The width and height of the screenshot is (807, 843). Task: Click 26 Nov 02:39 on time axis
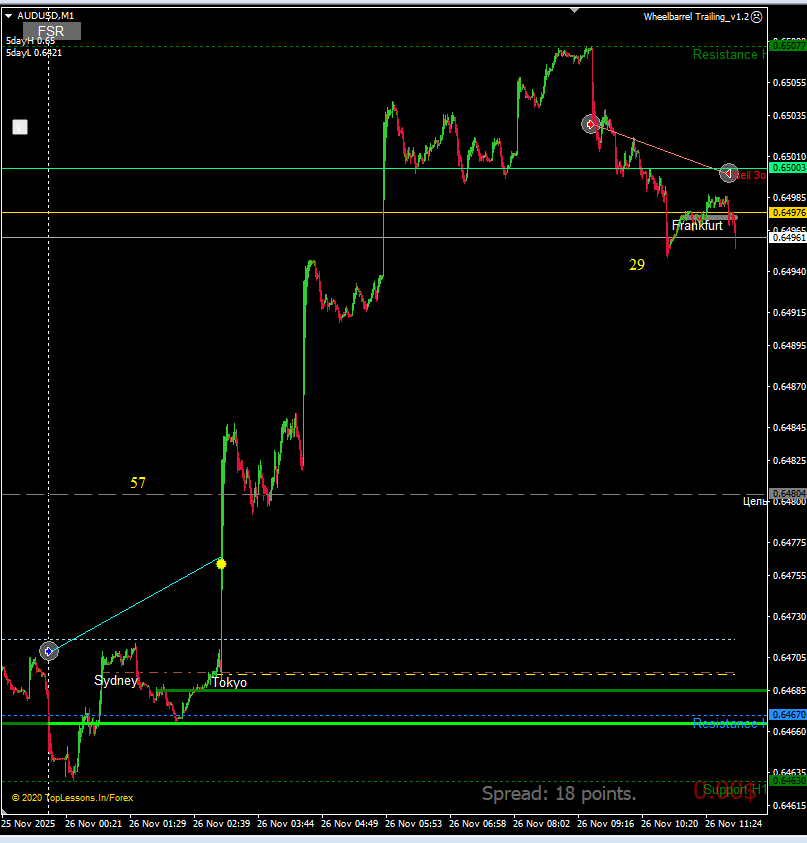(222, 824)
